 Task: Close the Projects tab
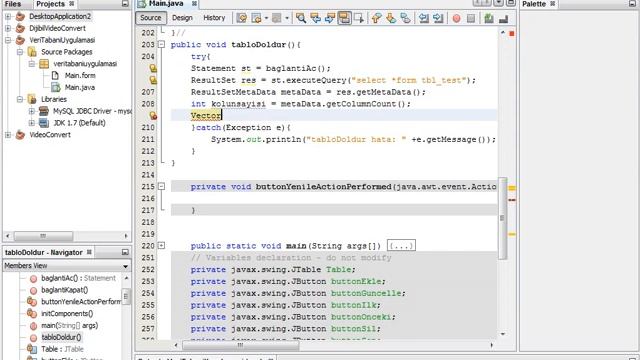point(72,4)
